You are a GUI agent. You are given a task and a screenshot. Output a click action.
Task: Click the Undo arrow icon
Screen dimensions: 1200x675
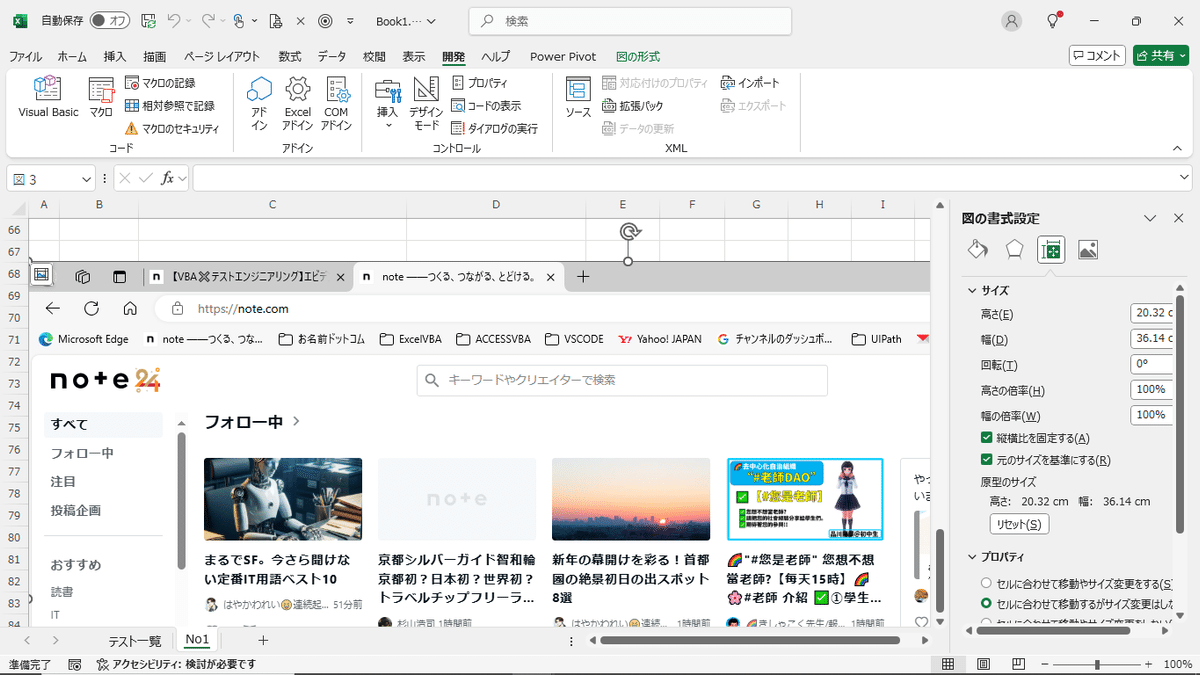[174, 21]
